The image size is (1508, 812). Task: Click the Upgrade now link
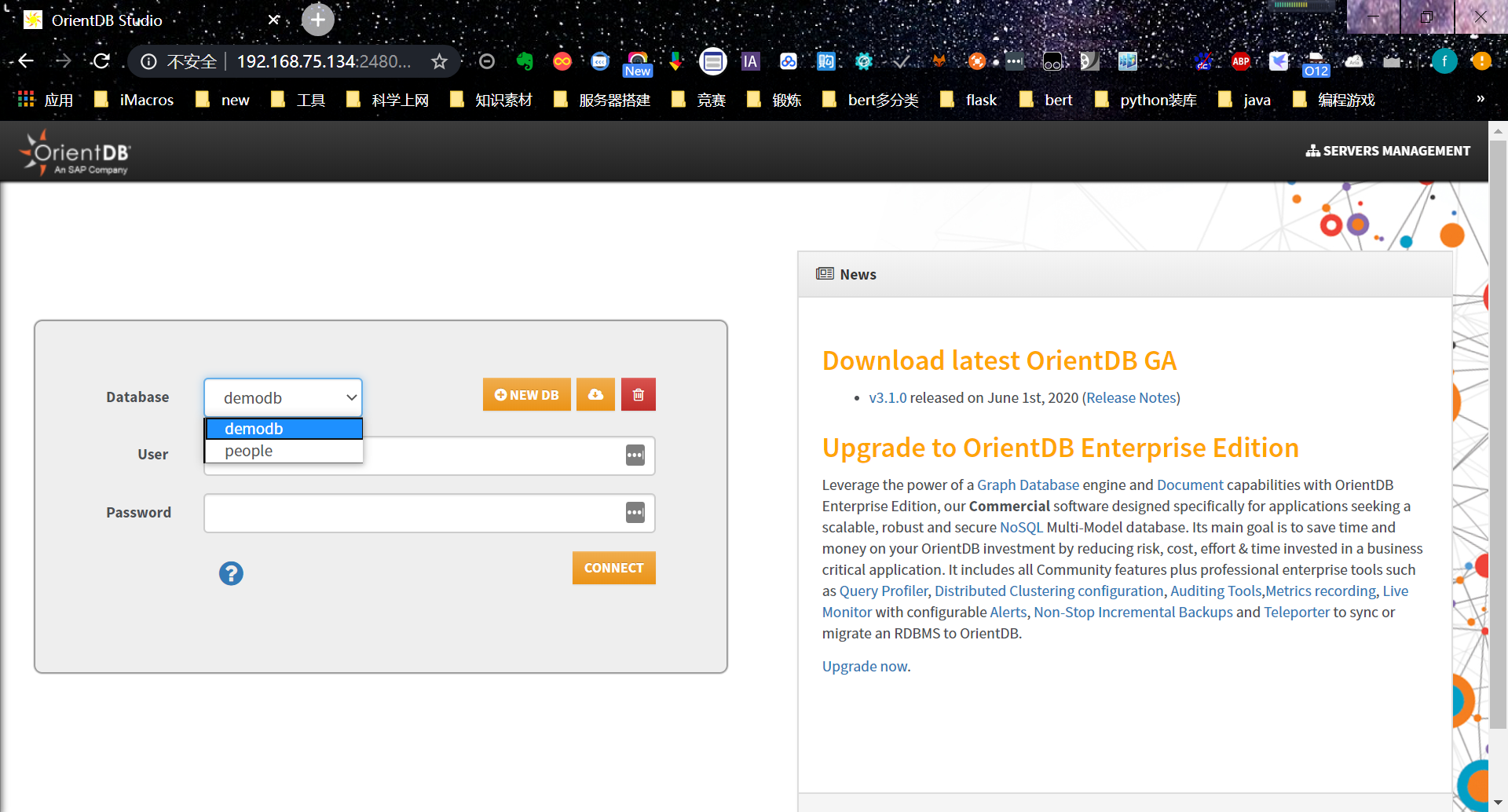(865, 667)
